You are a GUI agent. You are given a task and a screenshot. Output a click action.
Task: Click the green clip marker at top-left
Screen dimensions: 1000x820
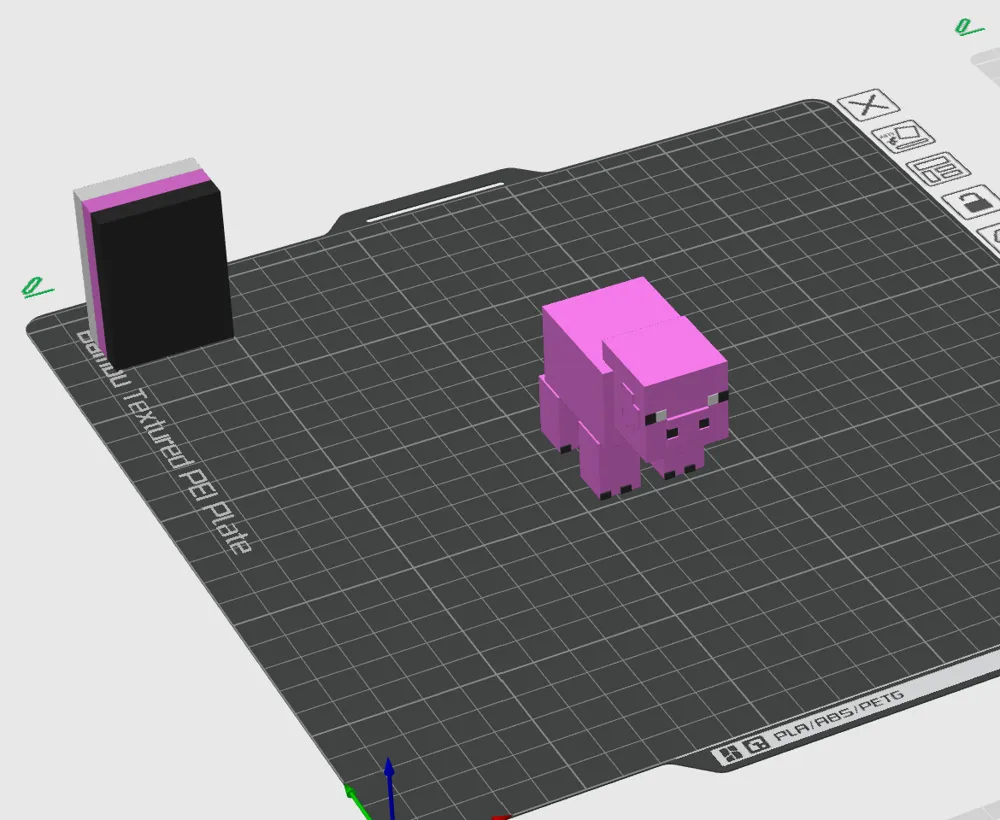[x=36, y=287]
